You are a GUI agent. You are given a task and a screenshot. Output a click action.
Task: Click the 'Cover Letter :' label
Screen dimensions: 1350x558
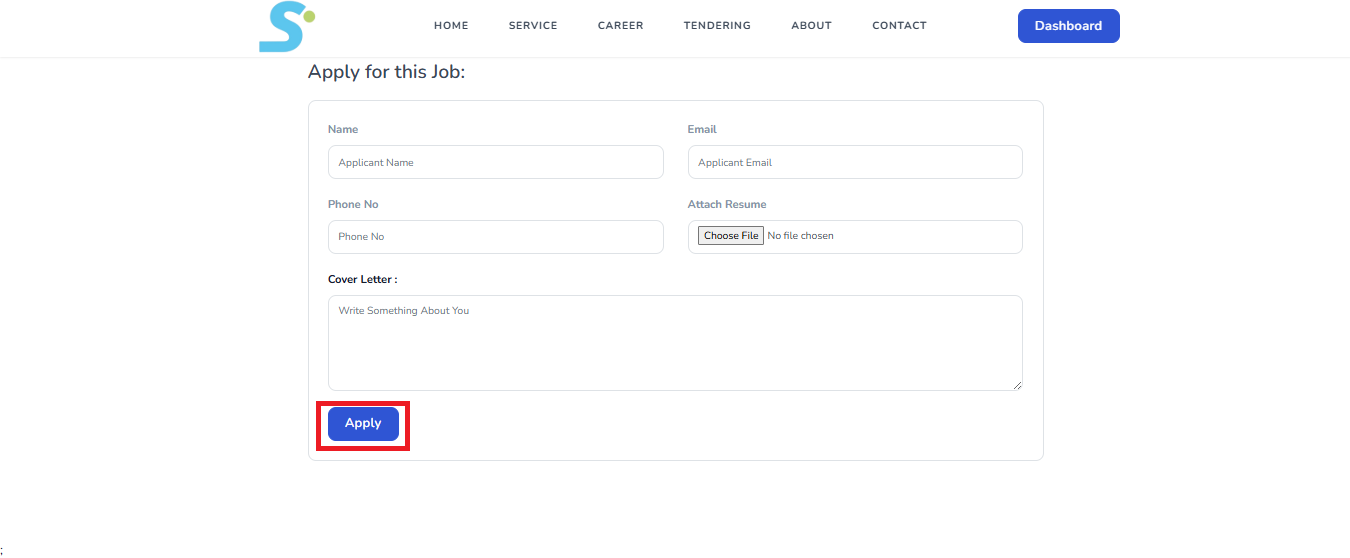point(362,279)
